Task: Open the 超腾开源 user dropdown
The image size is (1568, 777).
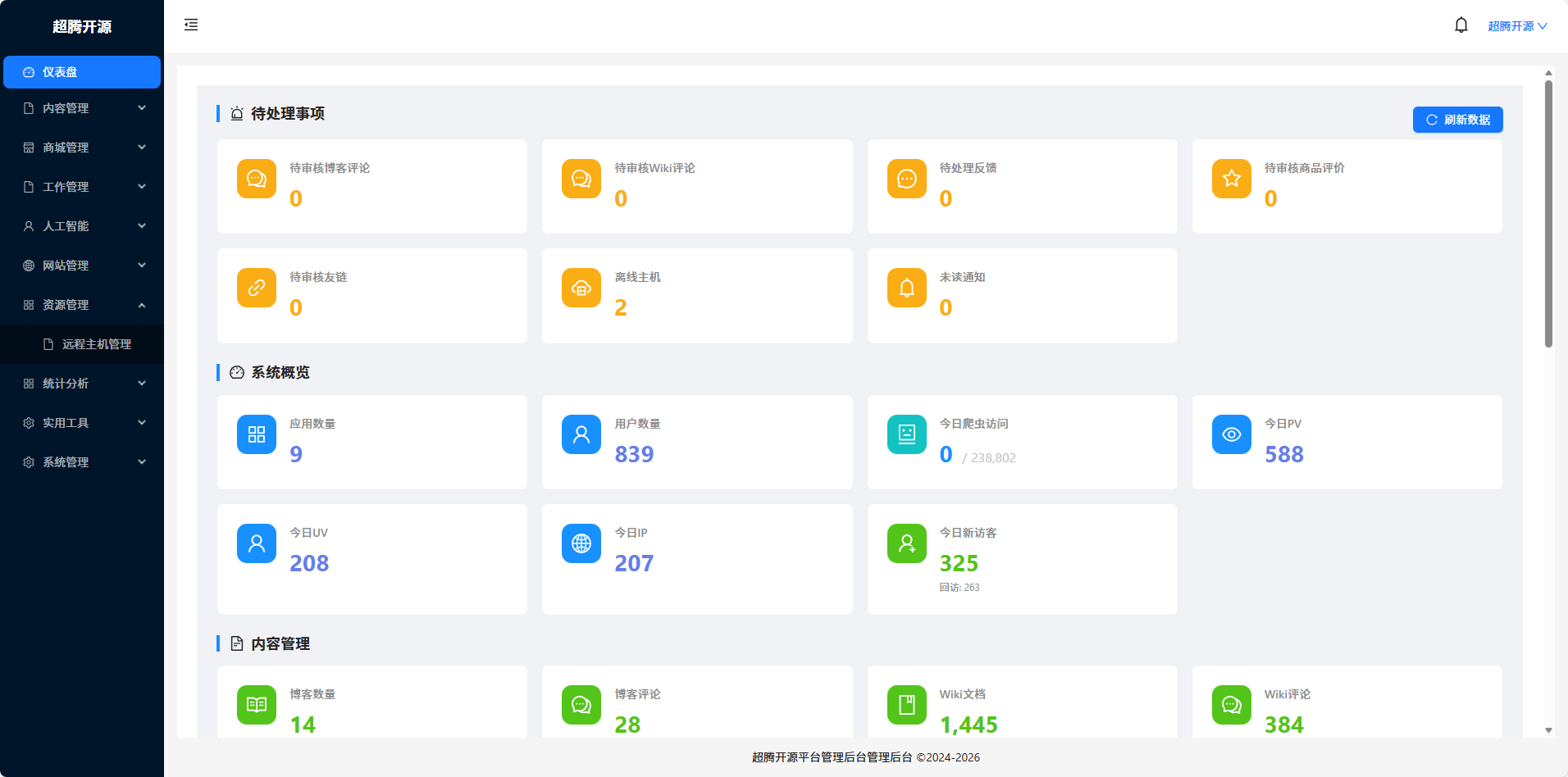Action: pos(1516,26)
